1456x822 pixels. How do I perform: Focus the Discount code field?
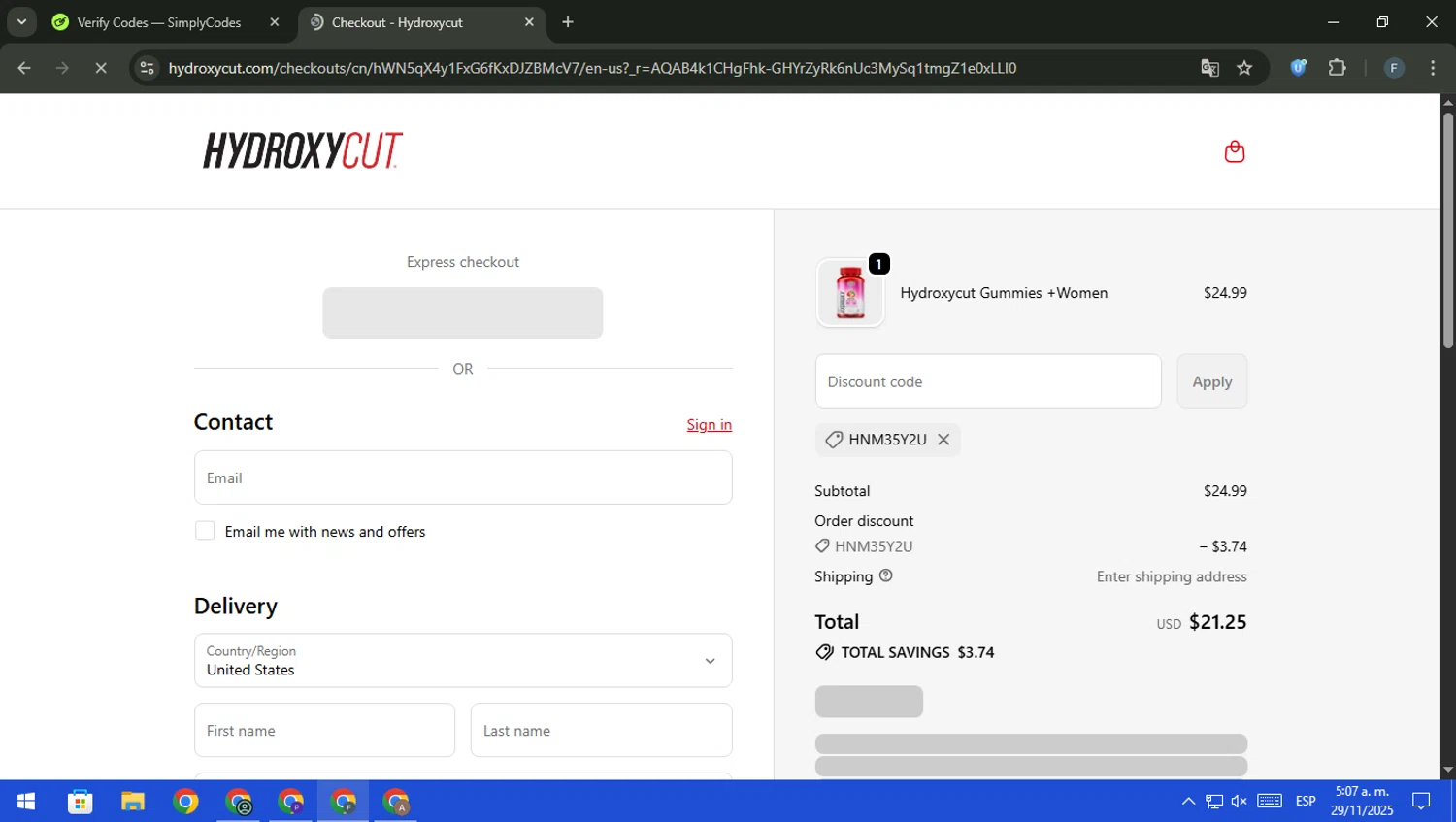click(x=988, y=381)
